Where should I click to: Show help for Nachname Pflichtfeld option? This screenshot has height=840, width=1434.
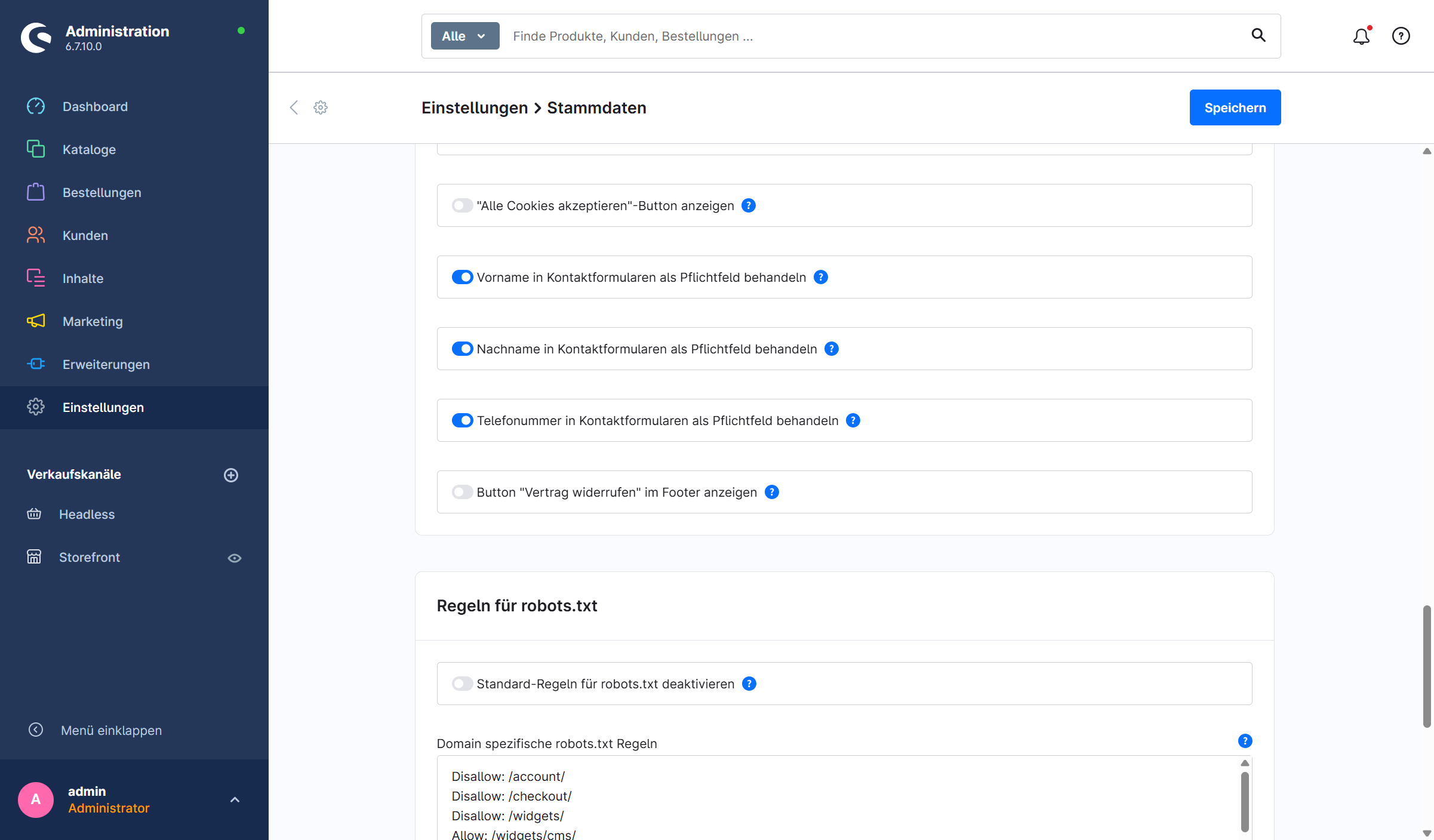pyautogui.click(x=832, y=349)
